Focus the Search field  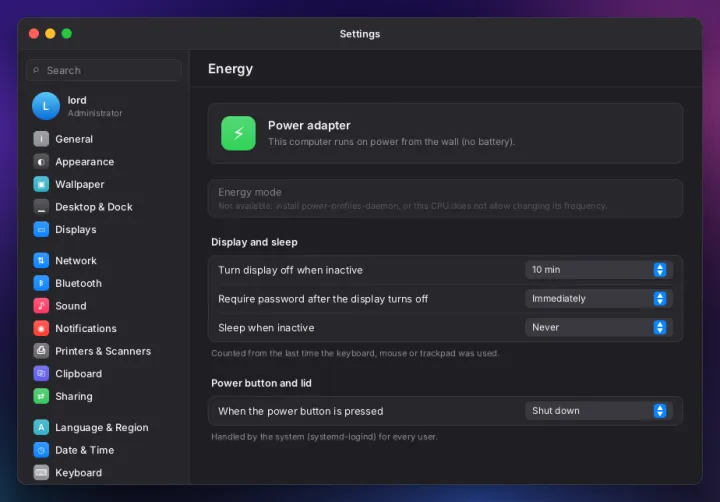pos(103,70)
